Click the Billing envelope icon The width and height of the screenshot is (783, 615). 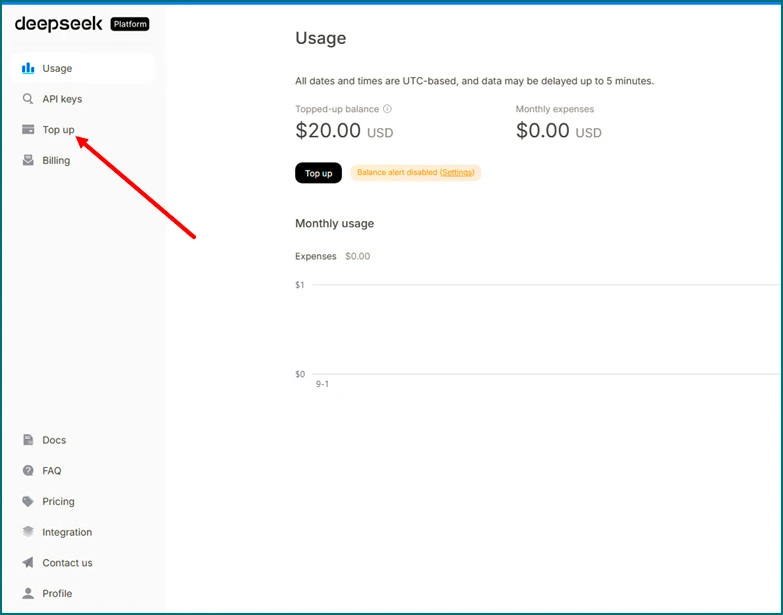click(x=28, y=160)
